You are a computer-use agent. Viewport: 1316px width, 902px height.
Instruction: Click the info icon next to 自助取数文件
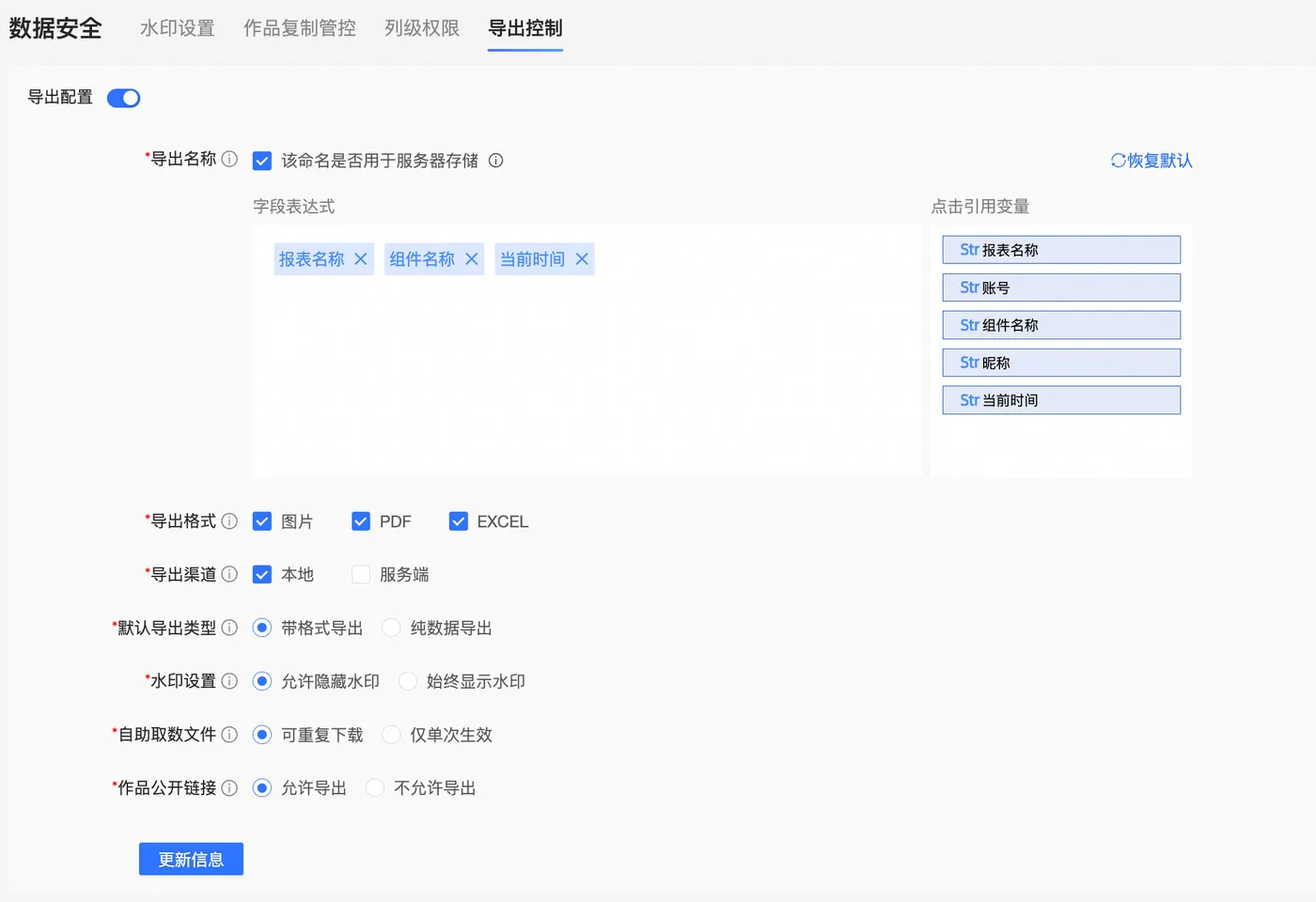tap(231, 735)
